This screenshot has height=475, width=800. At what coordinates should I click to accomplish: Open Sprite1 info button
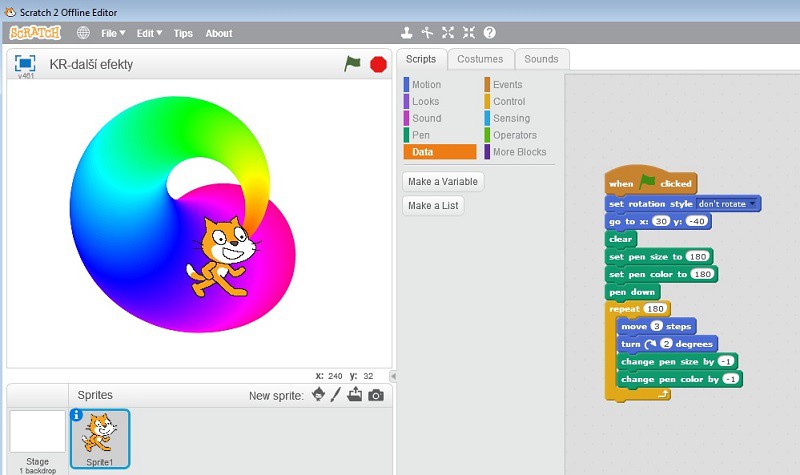coord(76,415)
